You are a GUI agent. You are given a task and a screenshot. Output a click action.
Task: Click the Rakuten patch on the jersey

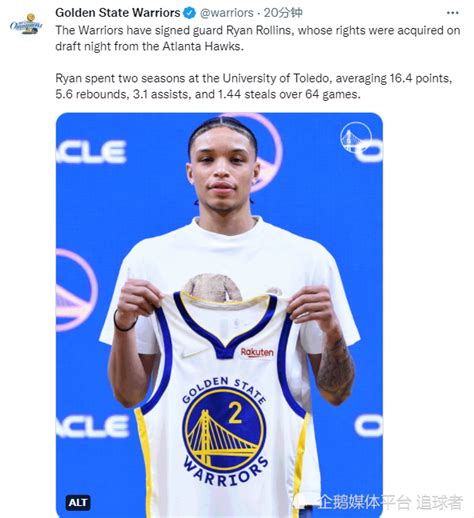point(257,352)
